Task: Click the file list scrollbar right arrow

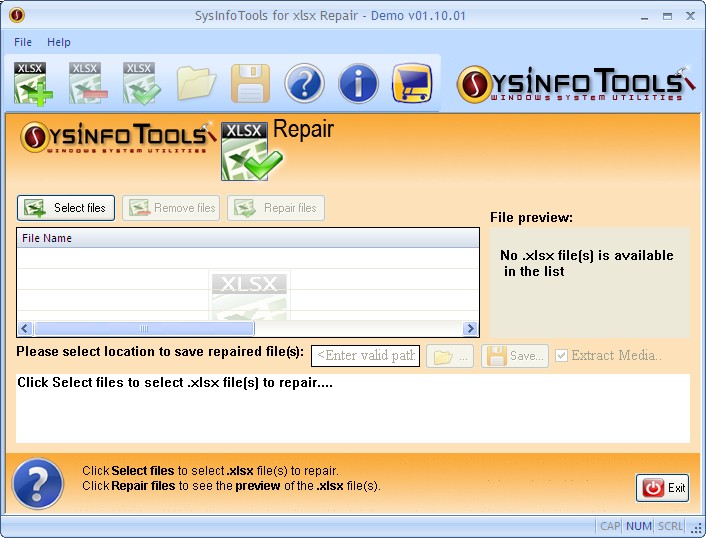Action: [470, 328]
